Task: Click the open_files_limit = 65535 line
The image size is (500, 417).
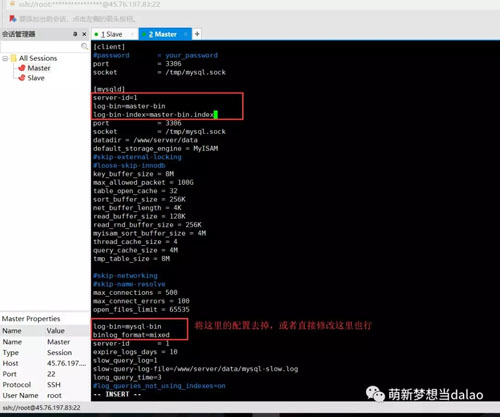Action: pyautogui.click(x=141, y=309)
